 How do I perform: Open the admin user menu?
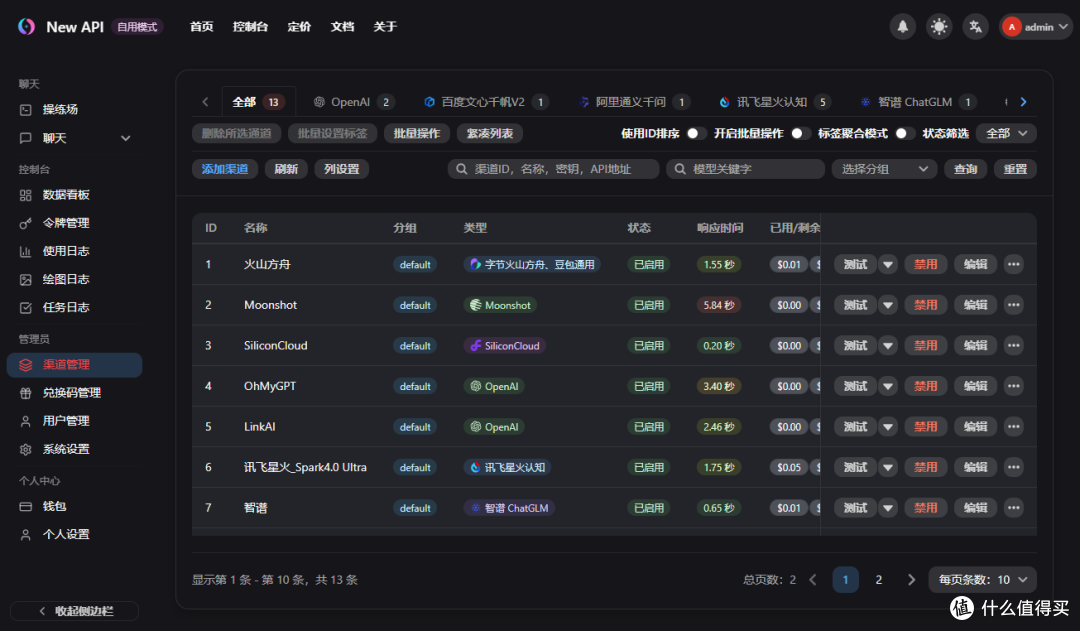1035,27
